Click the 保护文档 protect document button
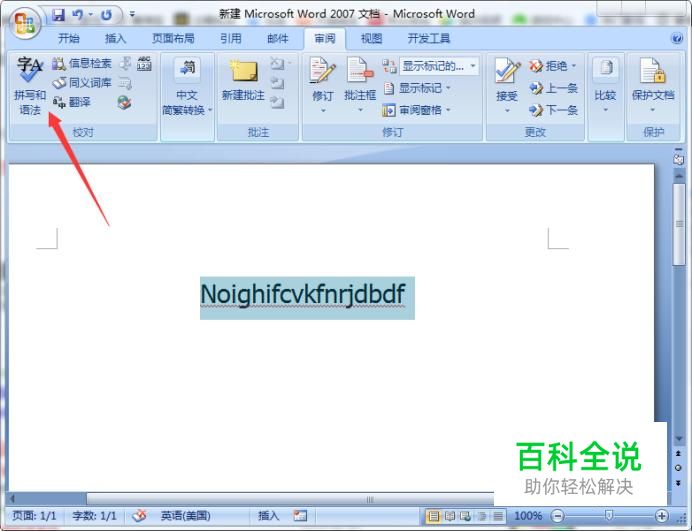 click(653, 85)
